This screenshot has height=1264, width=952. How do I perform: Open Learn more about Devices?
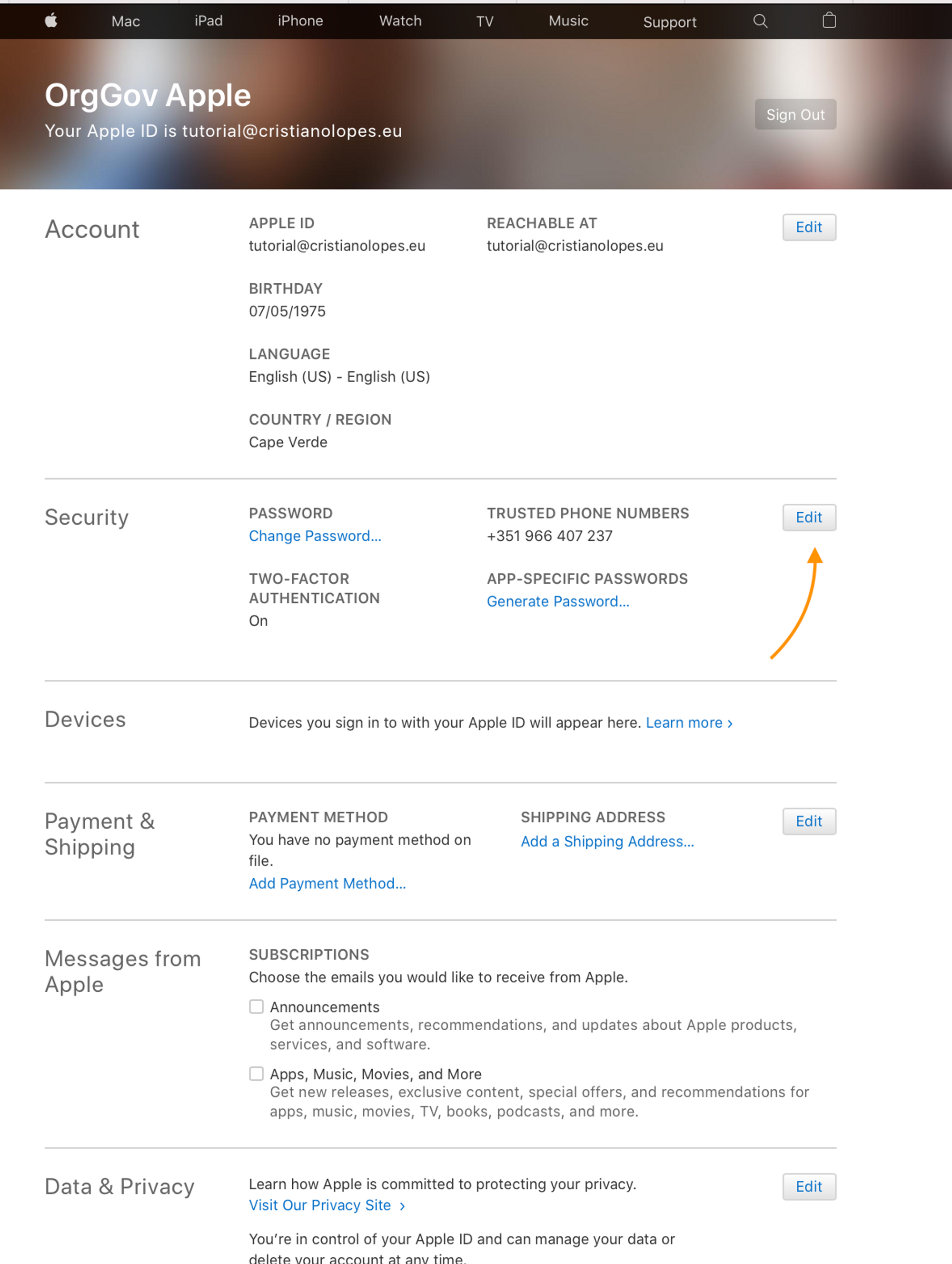pyautogui.click(x=689, y=723)
